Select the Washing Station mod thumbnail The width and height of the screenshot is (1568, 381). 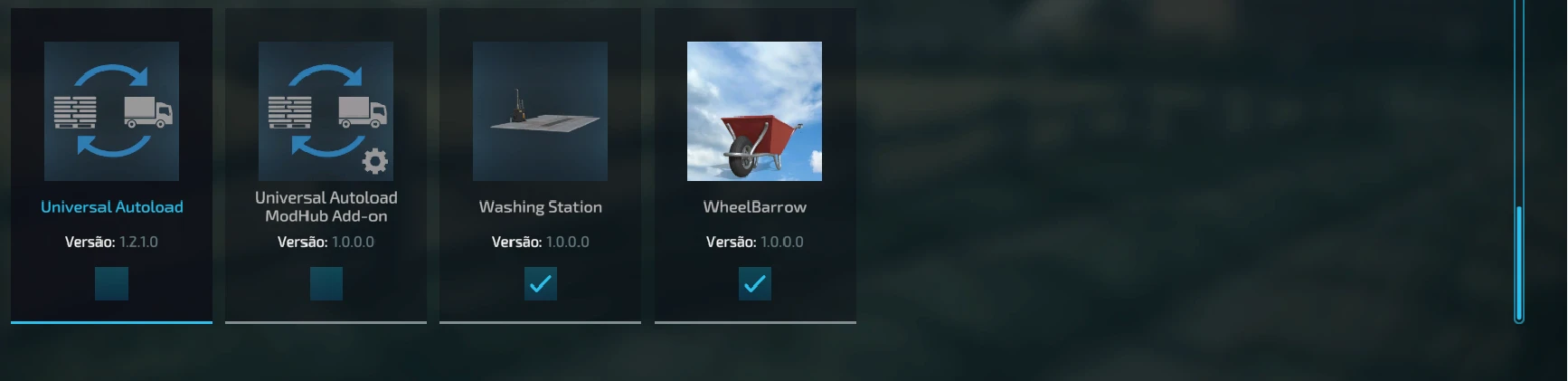pos(540,111)
